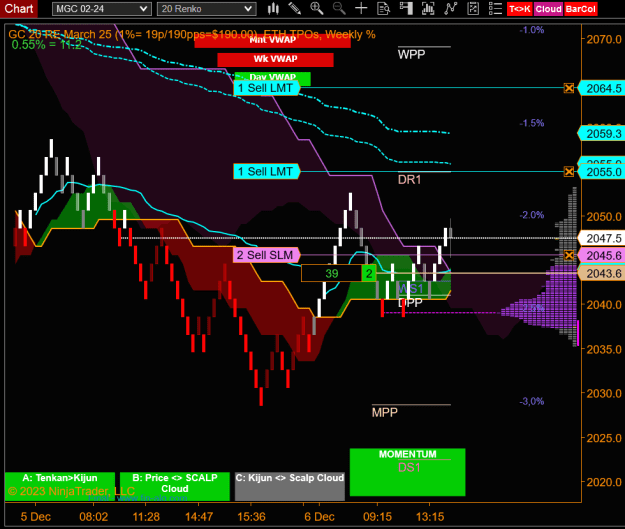Open the bar type candlestick icon
Screen dimensions: 625x529
point(273,8)
